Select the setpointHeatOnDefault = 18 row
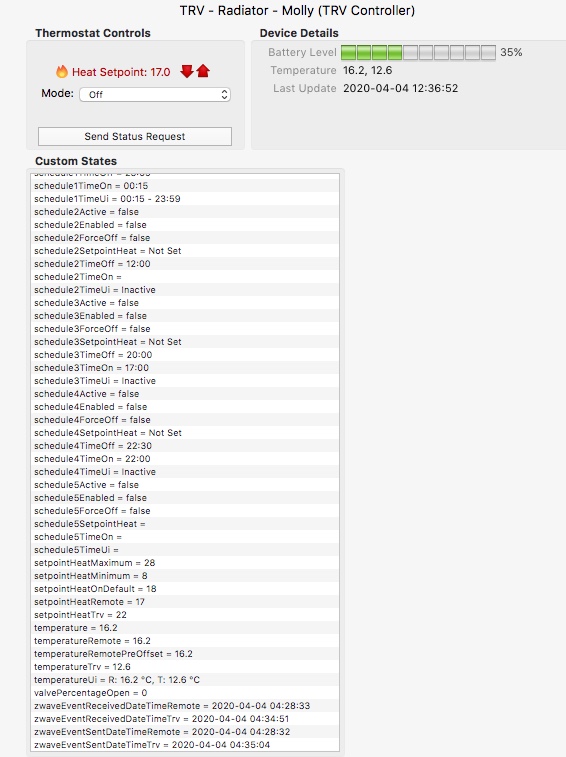The image size is (566, 757). click(x=185, y=589)
